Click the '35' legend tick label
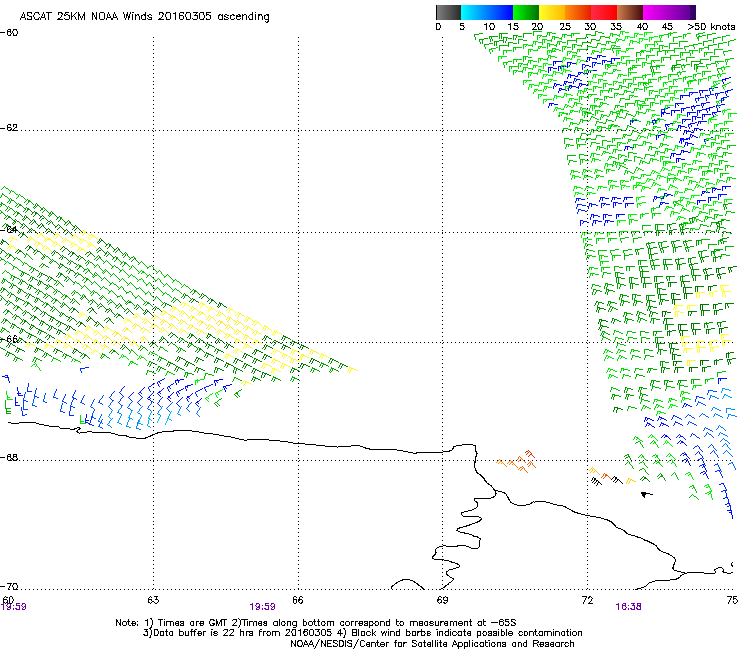This screenshot has height=650, width=740. [x=616, y=27]
